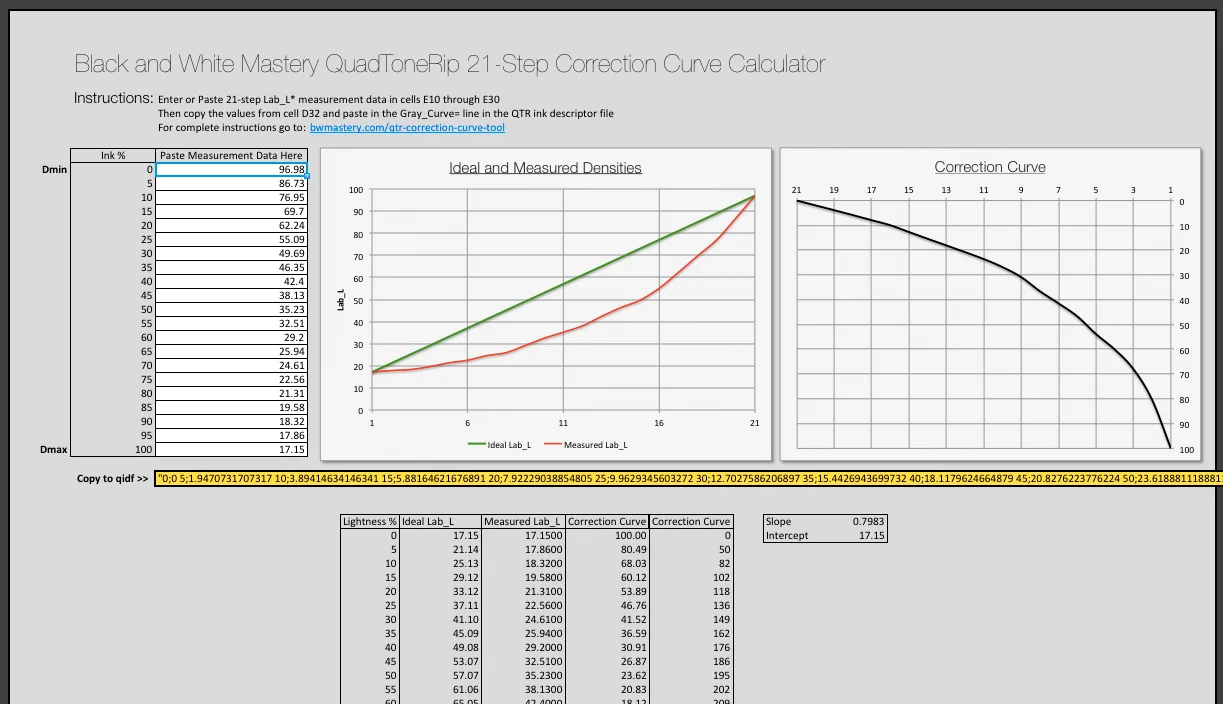
Task: Click Correction Curve cell 30.91
Action: [608, 648]
